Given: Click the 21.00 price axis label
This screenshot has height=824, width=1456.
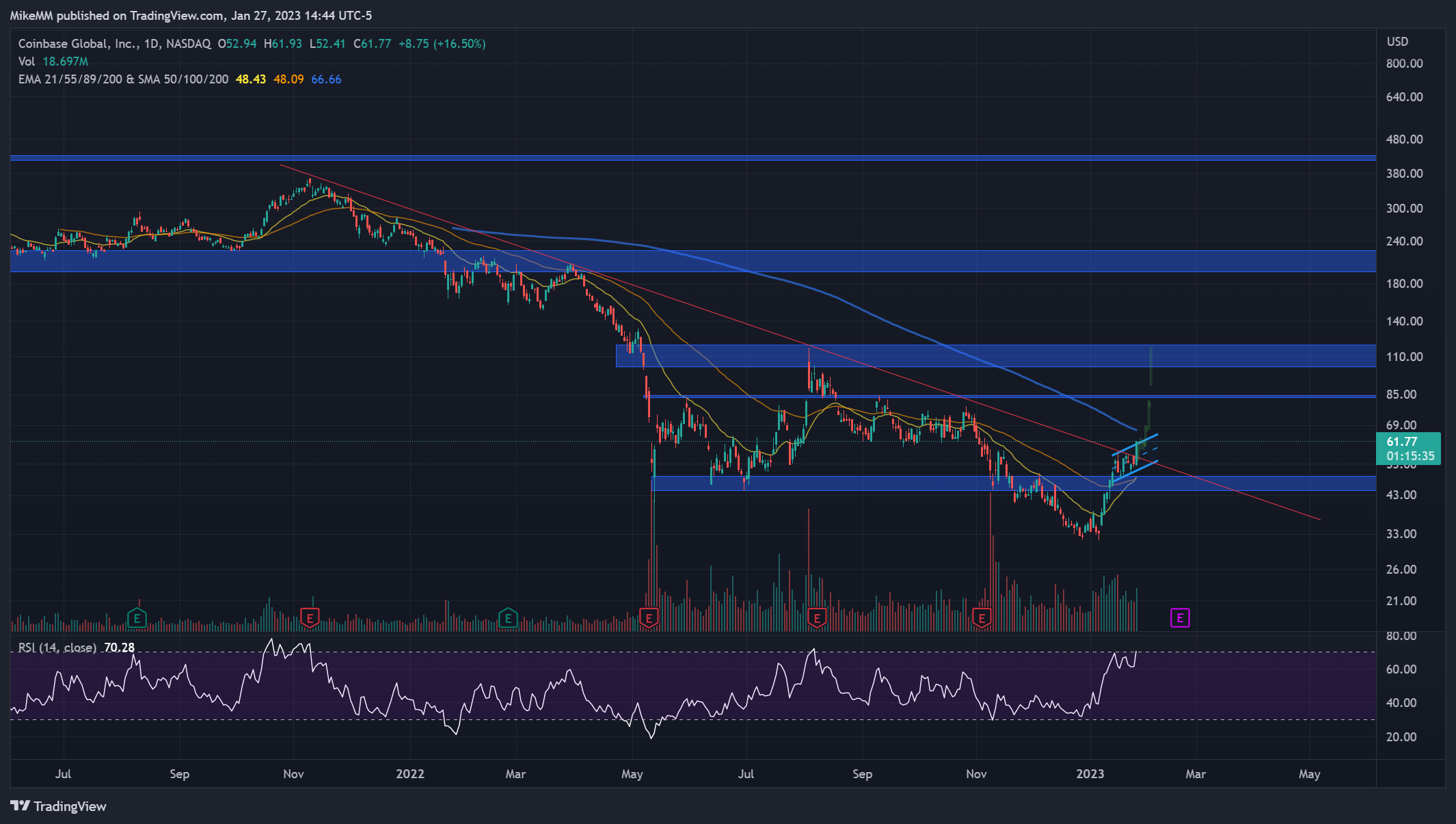Looking at the screenshot, I should [1401, 601].
